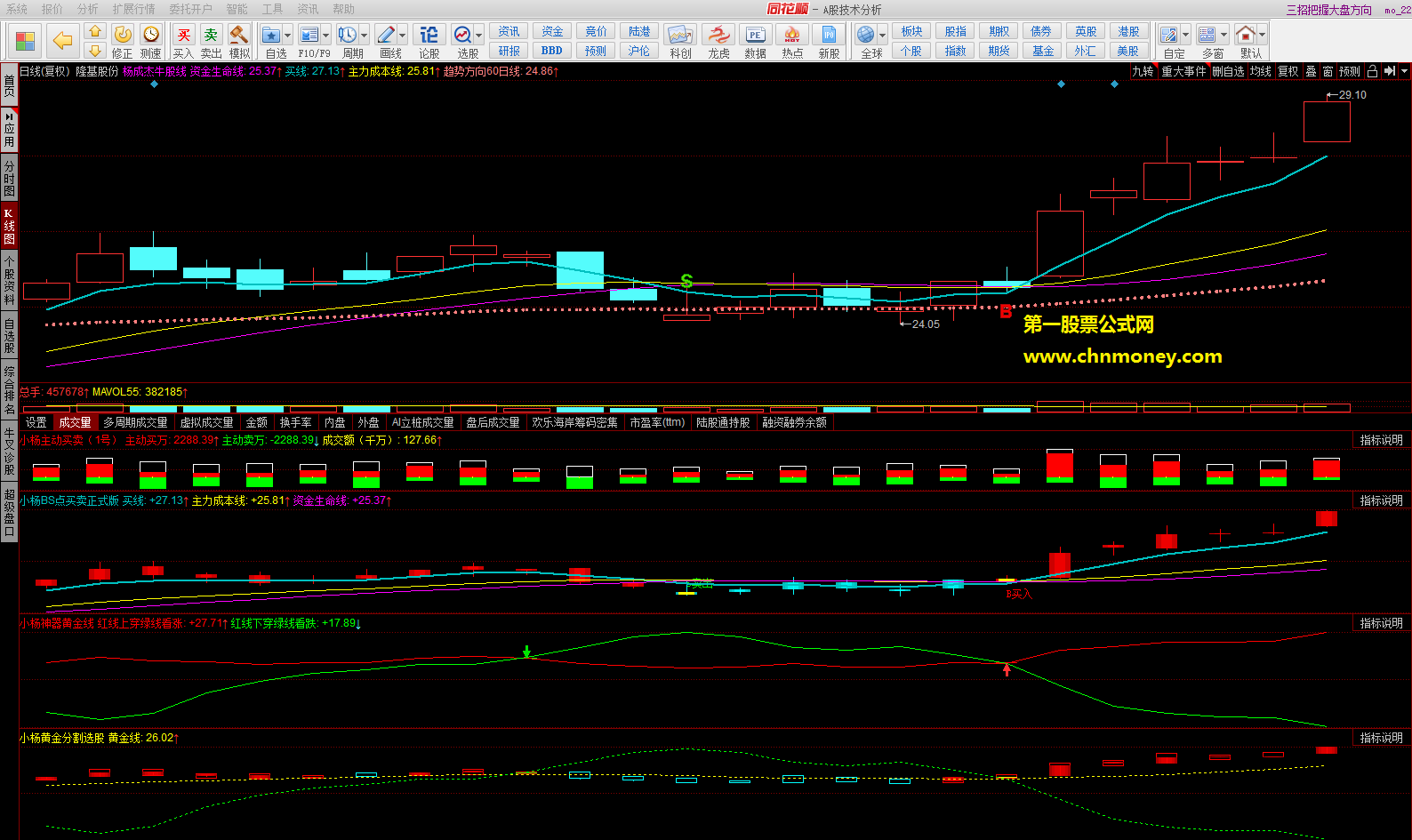This screenshot has height=840, width=1412.
Task: Open the F10/F9 info icon
Action: click(309, 35)
